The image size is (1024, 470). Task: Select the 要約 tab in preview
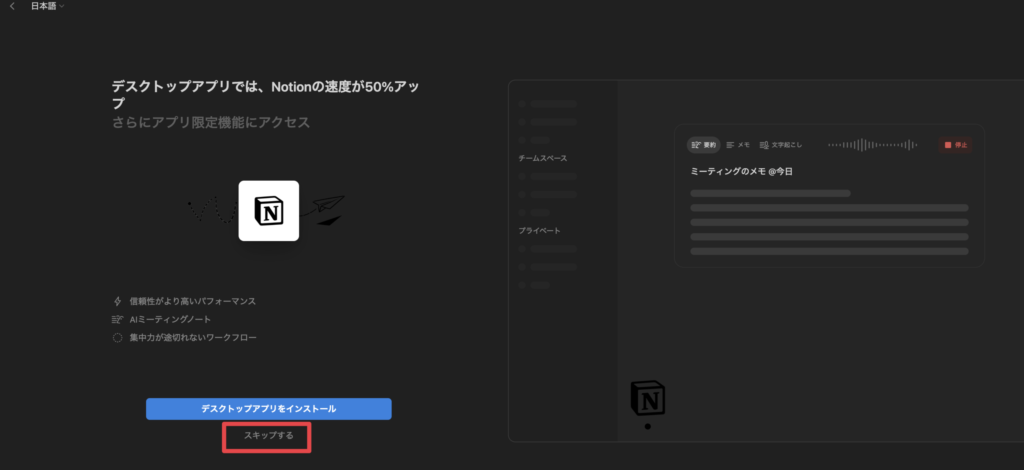(703, 145)
